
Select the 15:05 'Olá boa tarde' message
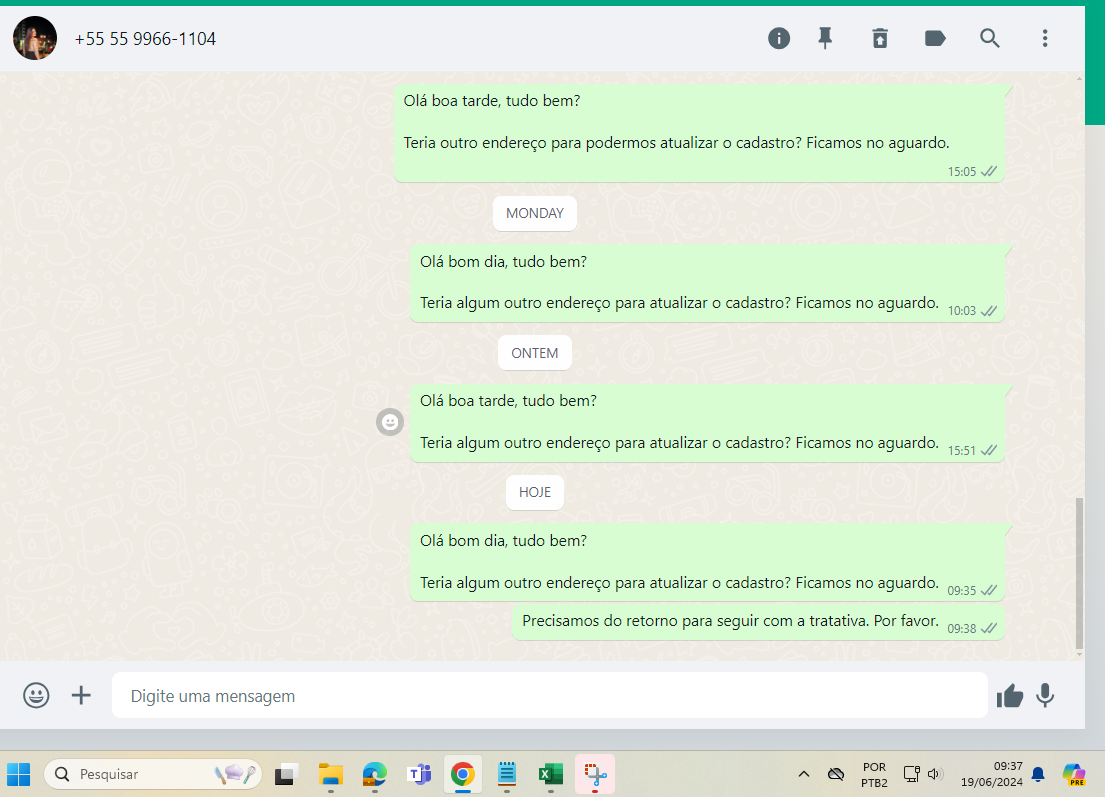pyautogui.click(x=699, y=133)
